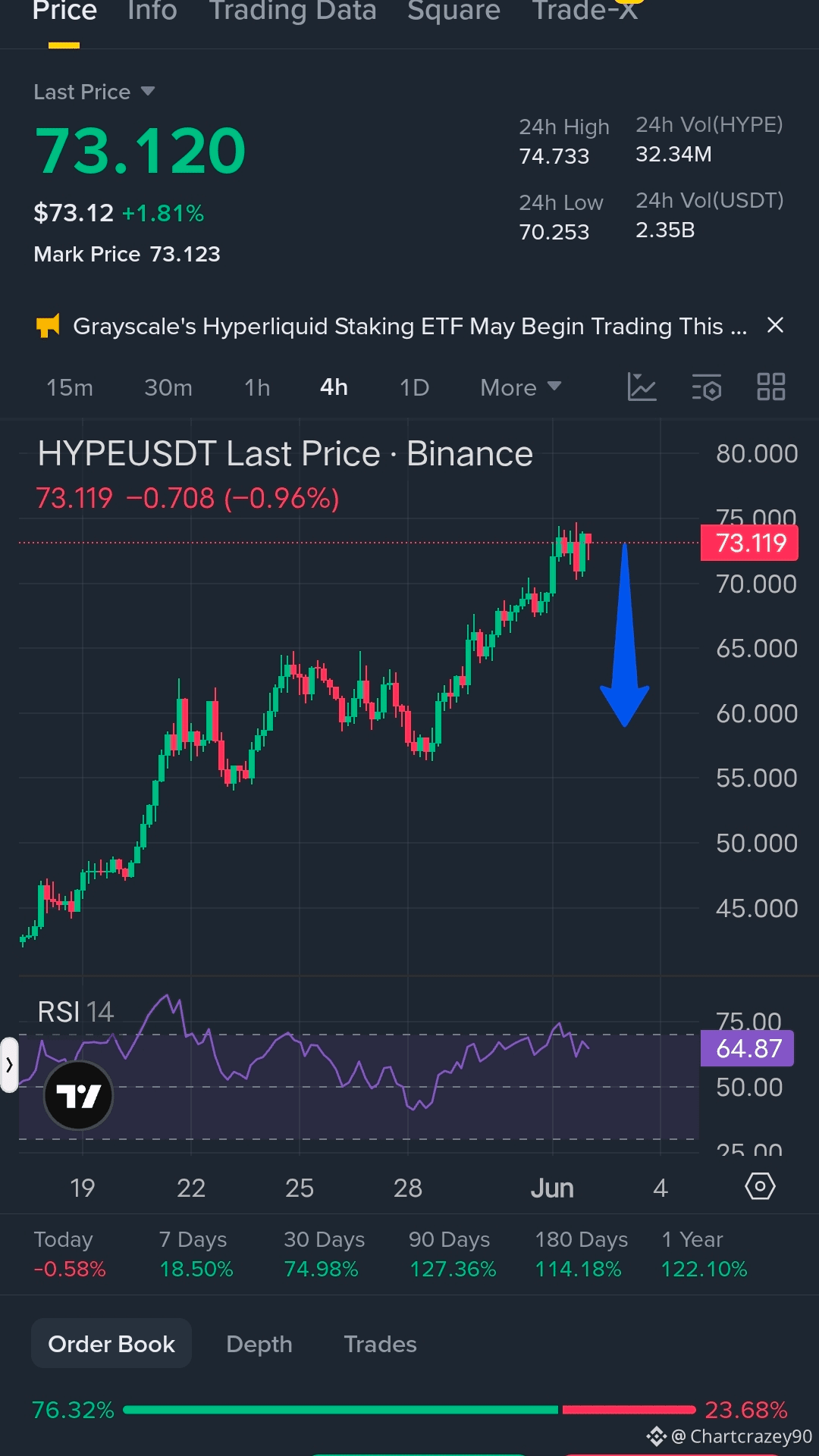The width and height of the screenshot is (819, 1456).
Task: Read the Grayscale Hyperliquid Staking ETF headline
Action: tap(410, 326)
